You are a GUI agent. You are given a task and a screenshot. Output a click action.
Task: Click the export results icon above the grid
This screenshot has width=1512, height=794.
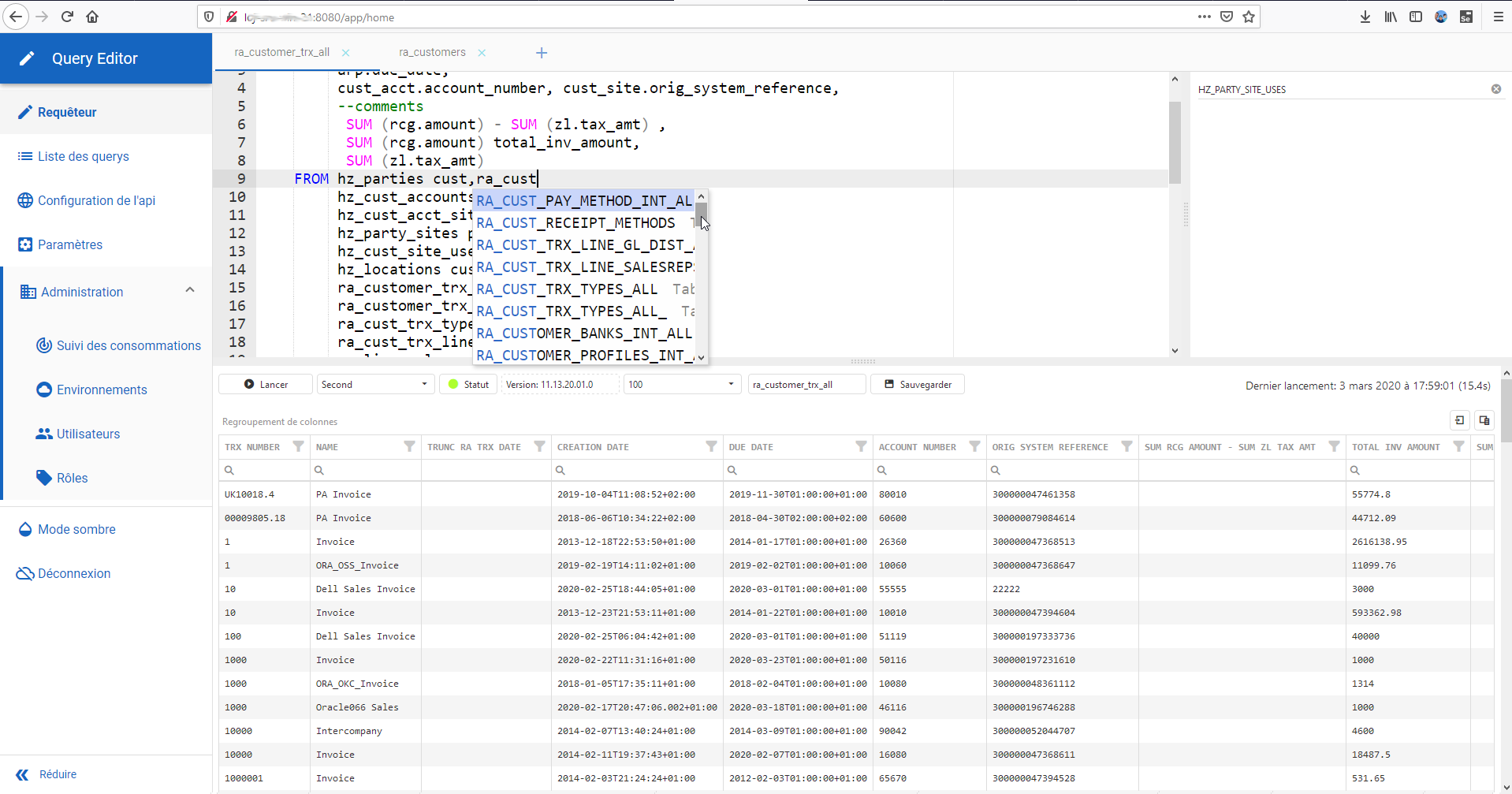[1459, 421]
